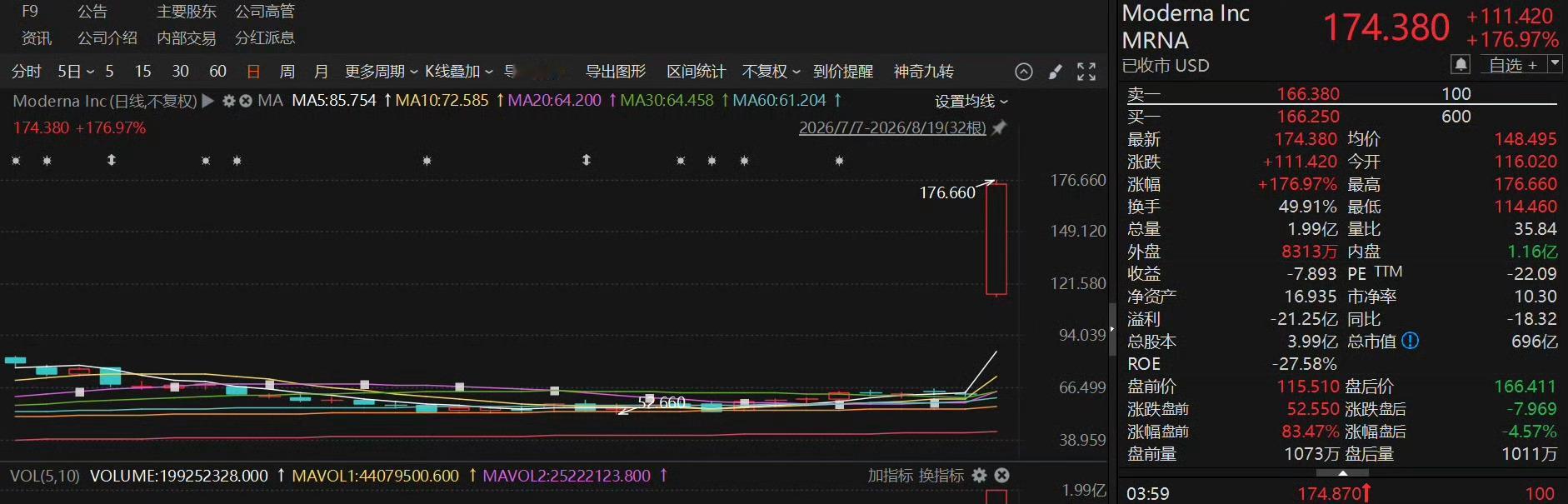1568x504 pixels.
Task: Click 导出图形 export chart button
Action: click(x=616, y=72)
